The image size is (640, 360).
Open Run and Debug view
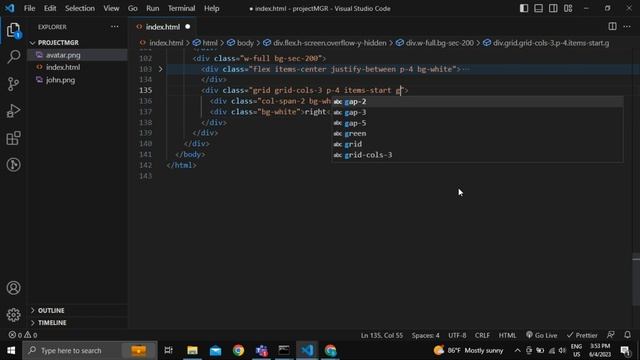[x=13, y=111]
